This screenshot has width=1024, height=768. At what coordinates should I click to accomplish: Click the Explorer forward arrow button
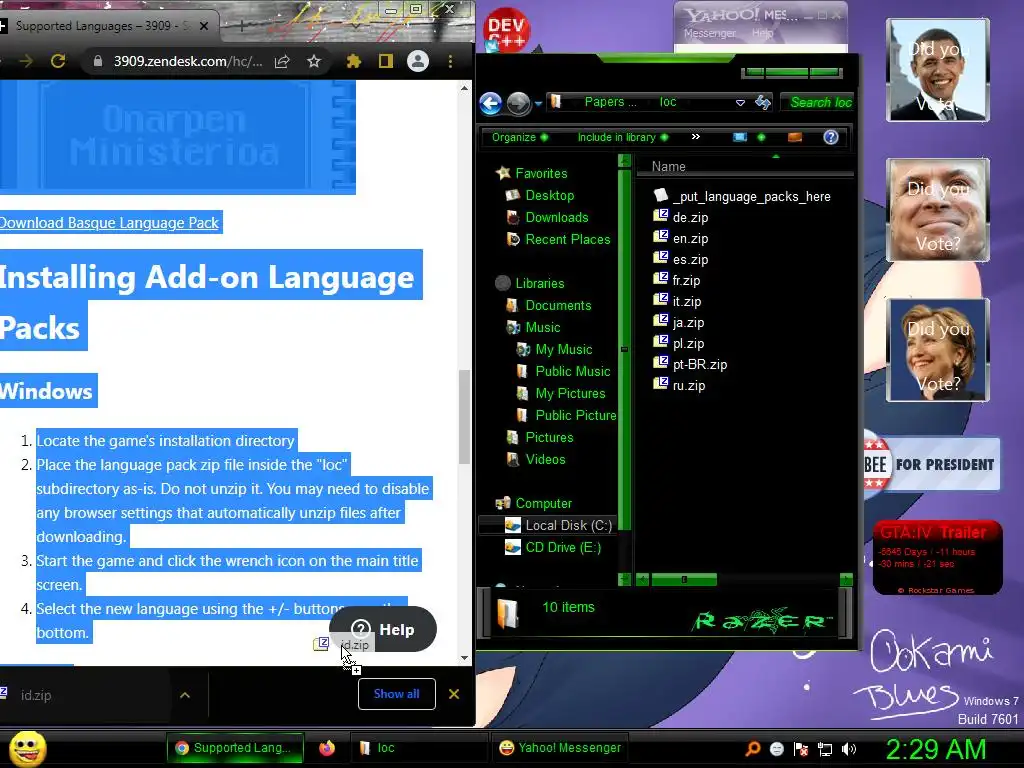[519, 103]
